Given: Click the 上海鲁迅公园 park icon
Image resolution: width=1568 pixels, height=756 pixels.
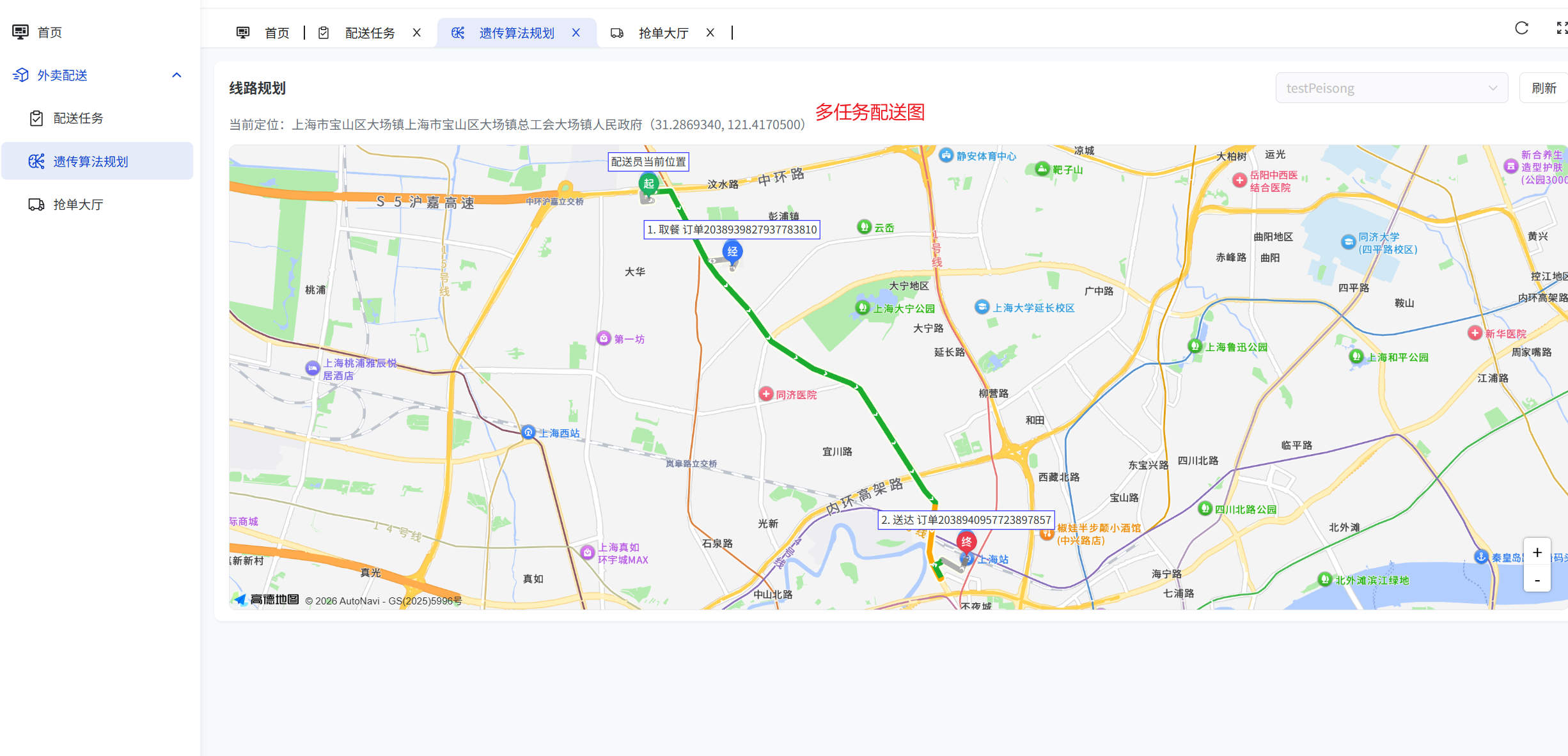Looking at the screenshot, I should point(1195,346).
